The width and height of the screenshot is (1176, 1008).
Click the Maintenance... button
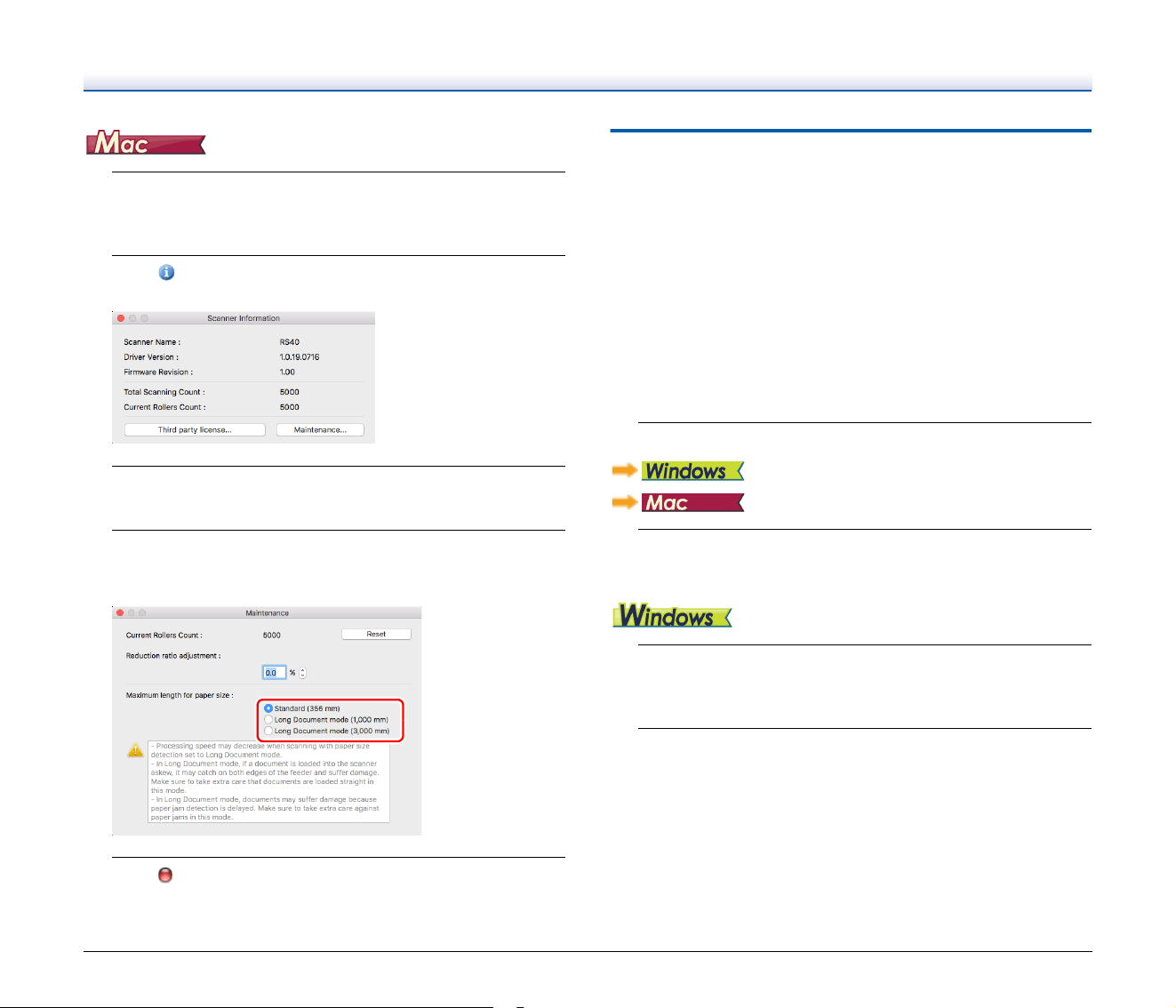pyautogui.click(x=320, y=429)
